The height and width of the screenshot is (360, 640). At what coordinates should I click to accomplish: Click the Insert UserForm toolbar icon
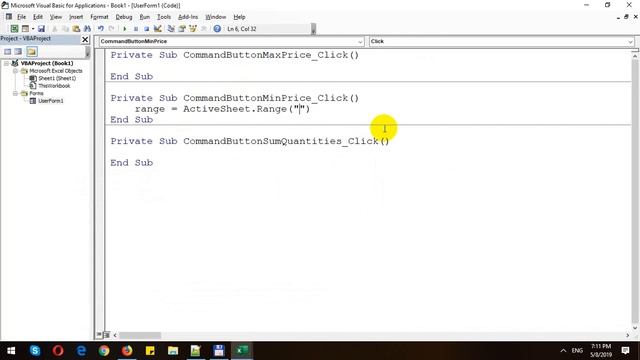(x=25, y=29)
